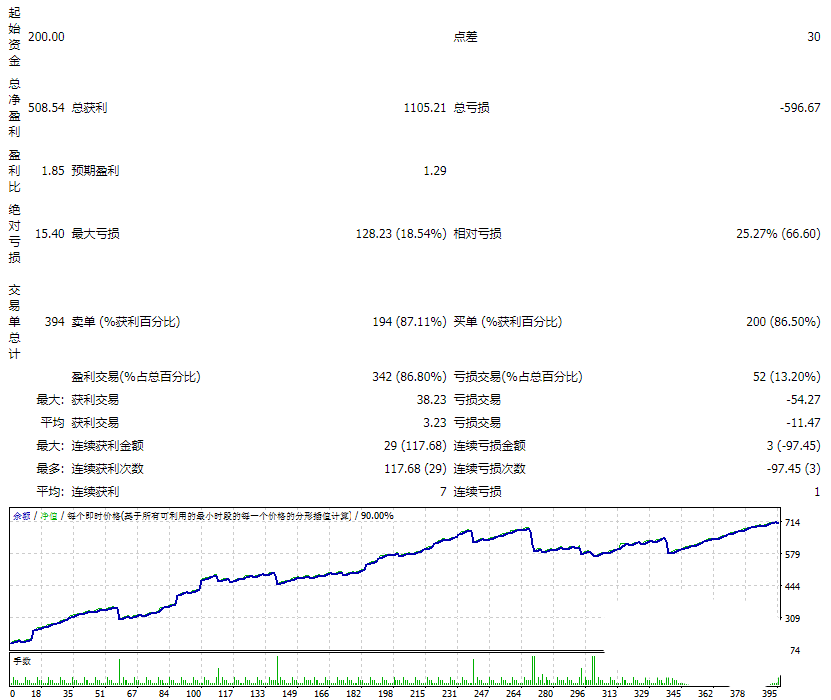Click the 点差 label
The image size is (831, 700).
tap(465, 37)
